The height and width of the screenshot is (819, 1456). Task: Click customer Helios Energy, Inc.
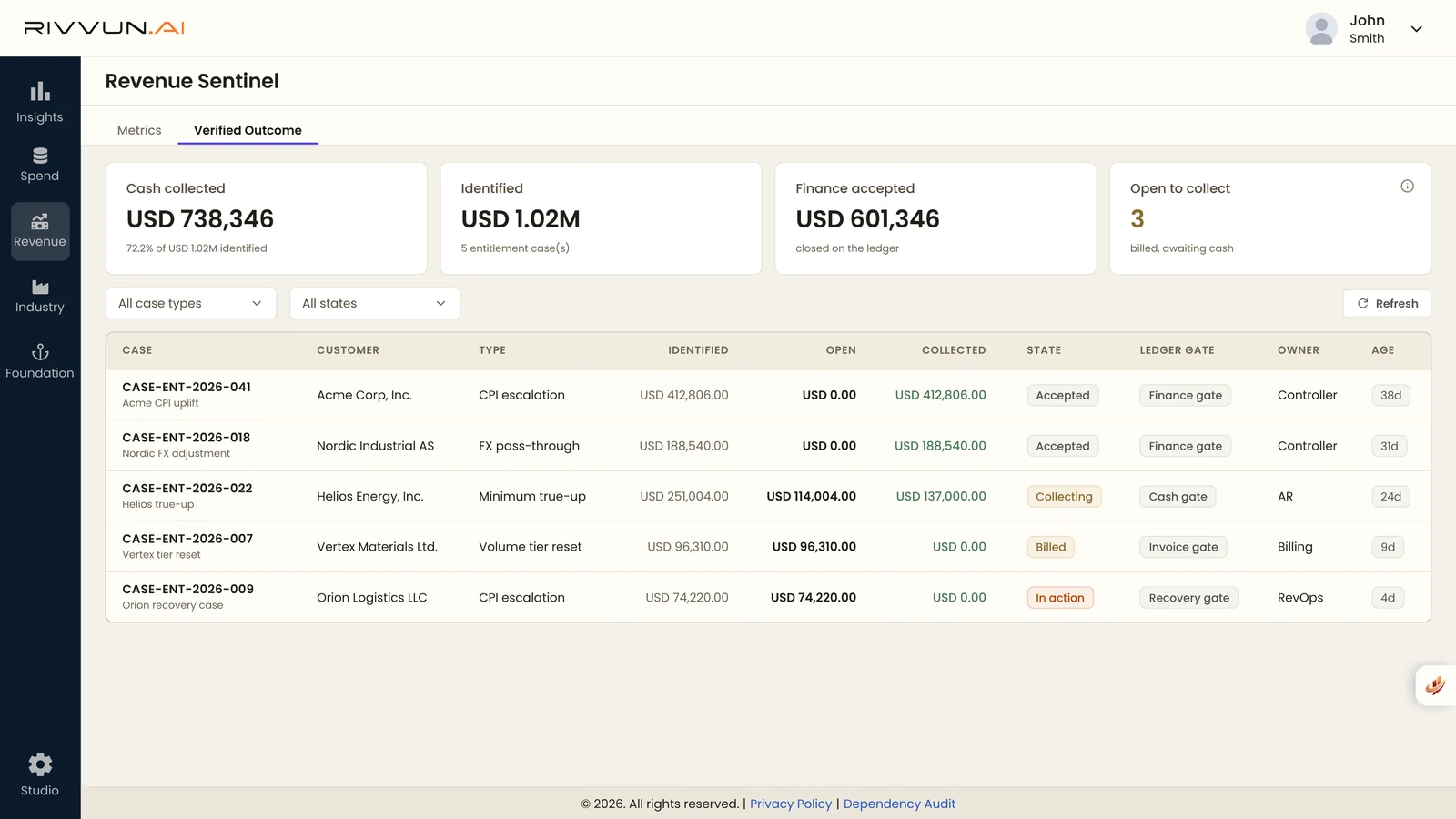(370, 497)
